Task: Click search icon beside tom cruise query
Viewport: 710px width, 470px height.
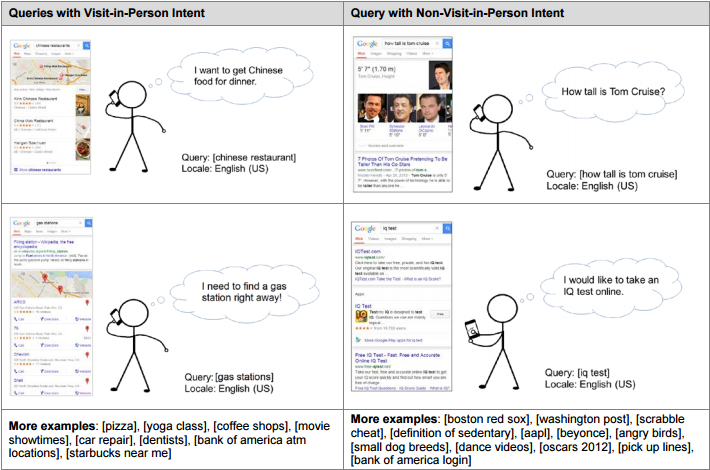Action: 448,45
